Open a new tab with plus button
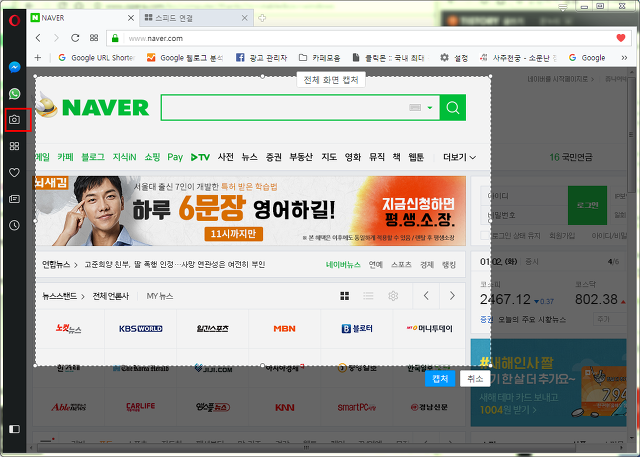 (262, 18)
